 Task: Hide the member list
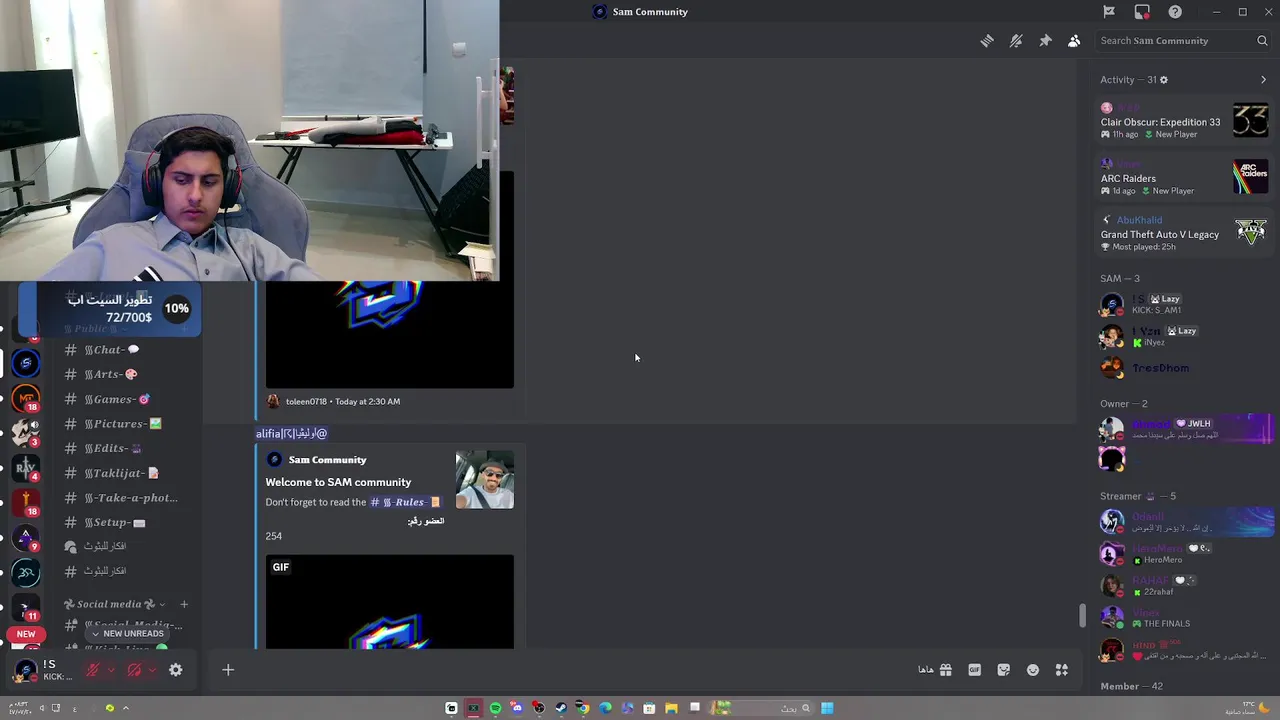pos(1074,41)
